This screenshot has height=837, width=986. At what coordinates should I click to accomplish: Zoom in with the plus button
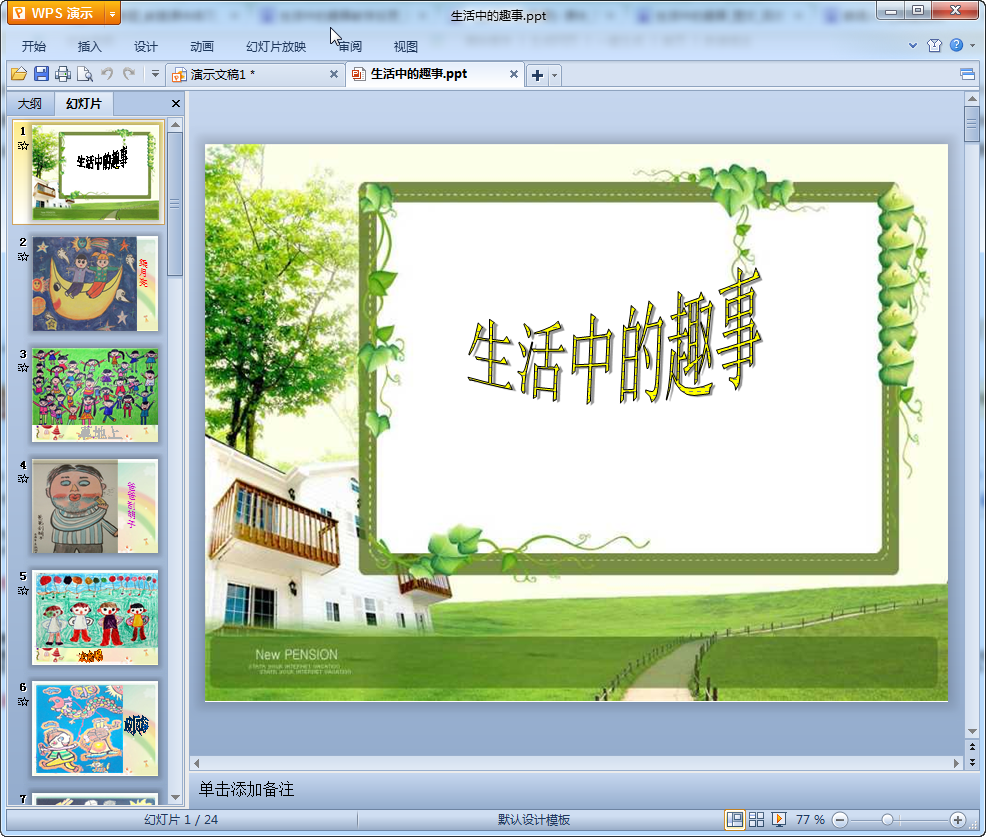pyautogui.click(x=958, y=820)
